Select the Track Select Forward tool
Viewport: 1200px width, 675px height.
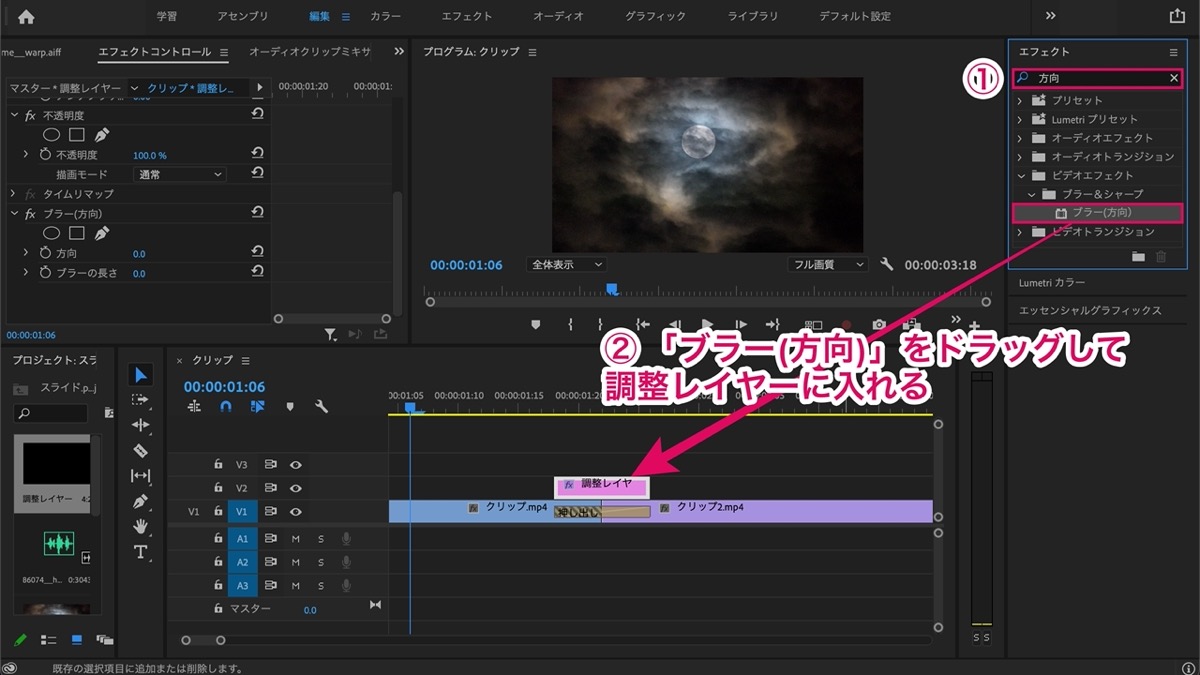coord(141,400)
